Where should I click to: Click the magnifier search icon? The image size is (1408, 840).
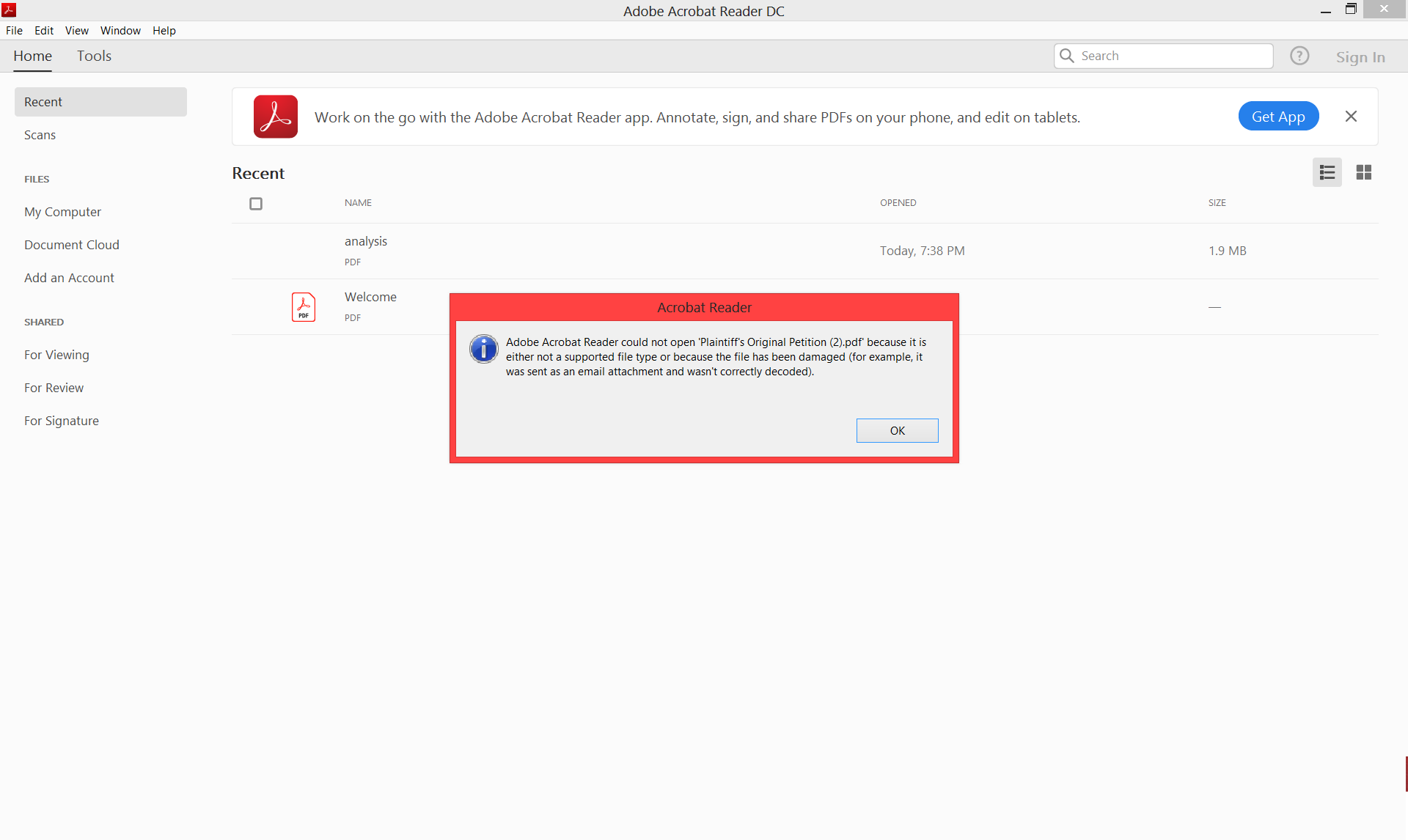(x=1067, y=56)
